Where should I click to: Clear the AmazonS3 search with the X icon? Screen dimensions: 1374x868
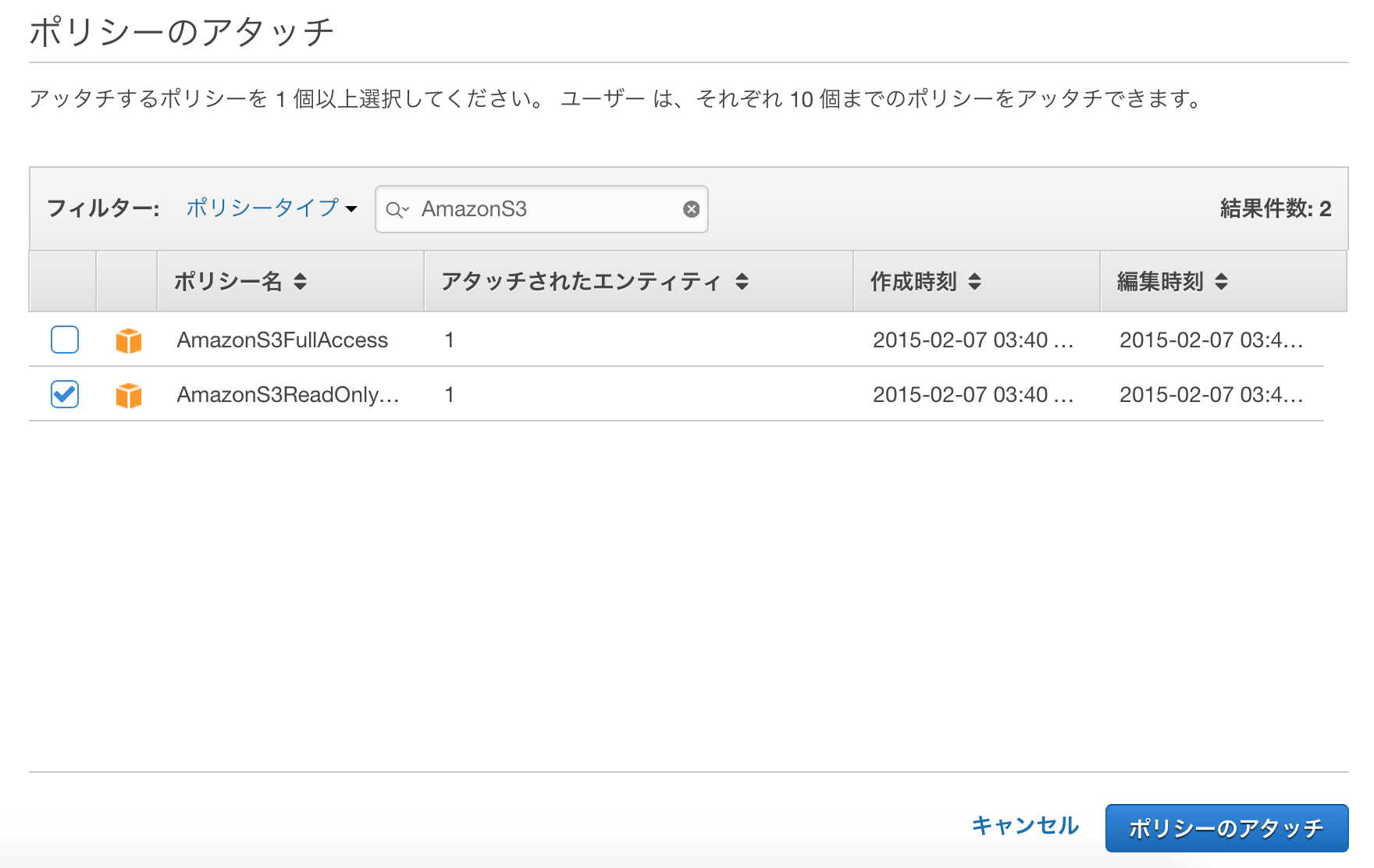[690, 208]
